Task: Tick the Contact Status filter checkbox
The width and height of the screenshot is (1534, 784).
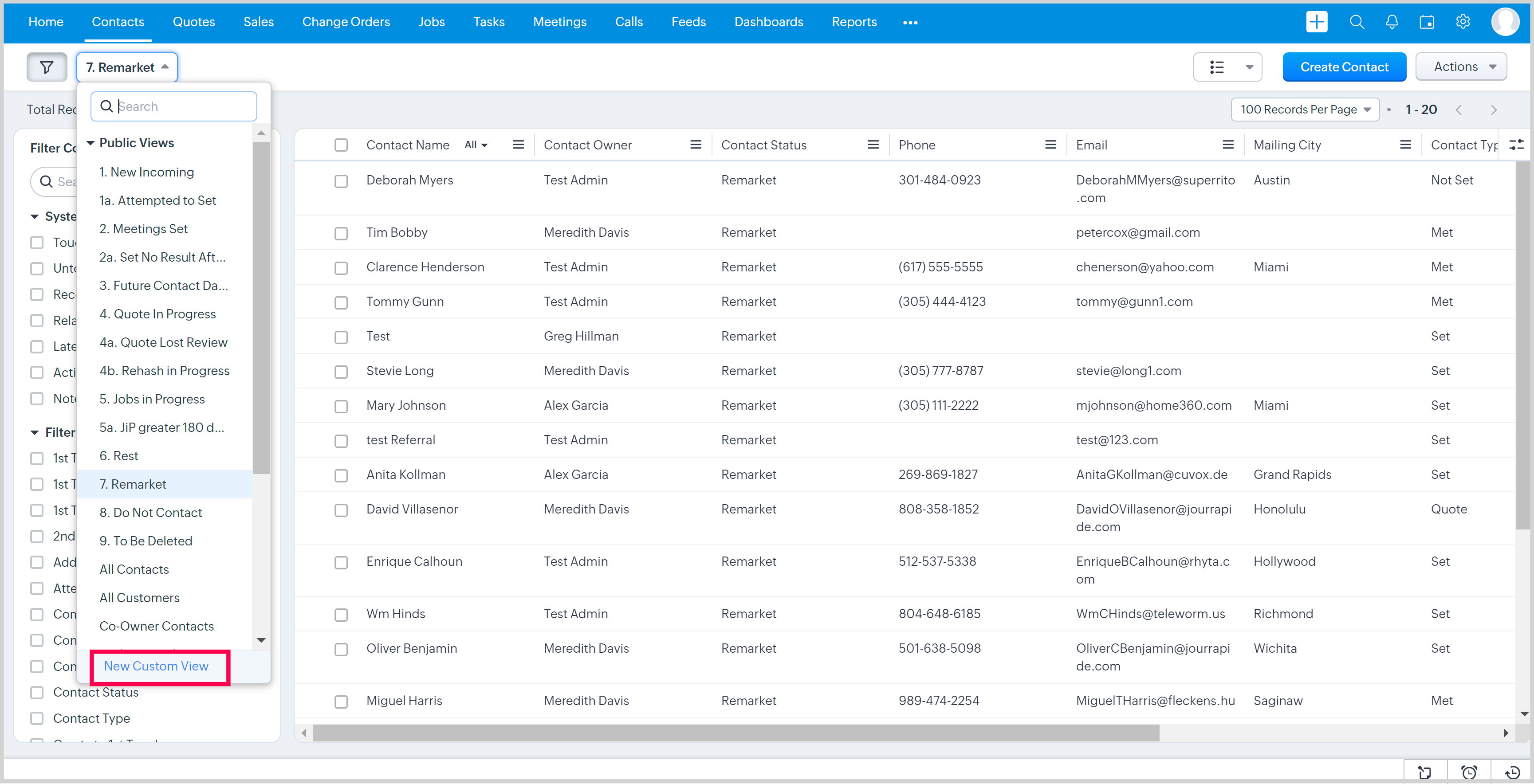Action: [37, 692]
